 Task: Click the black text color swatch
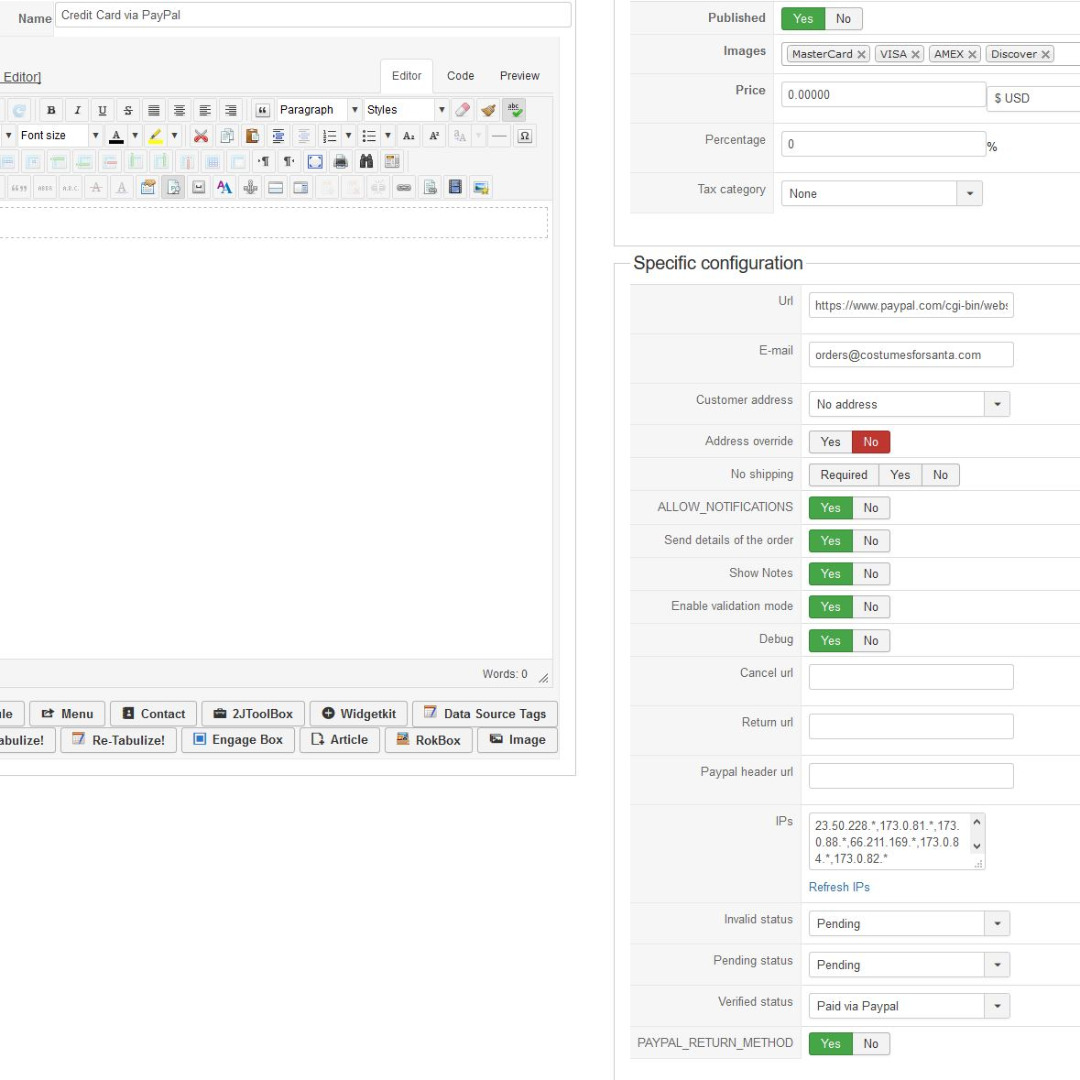116,136
